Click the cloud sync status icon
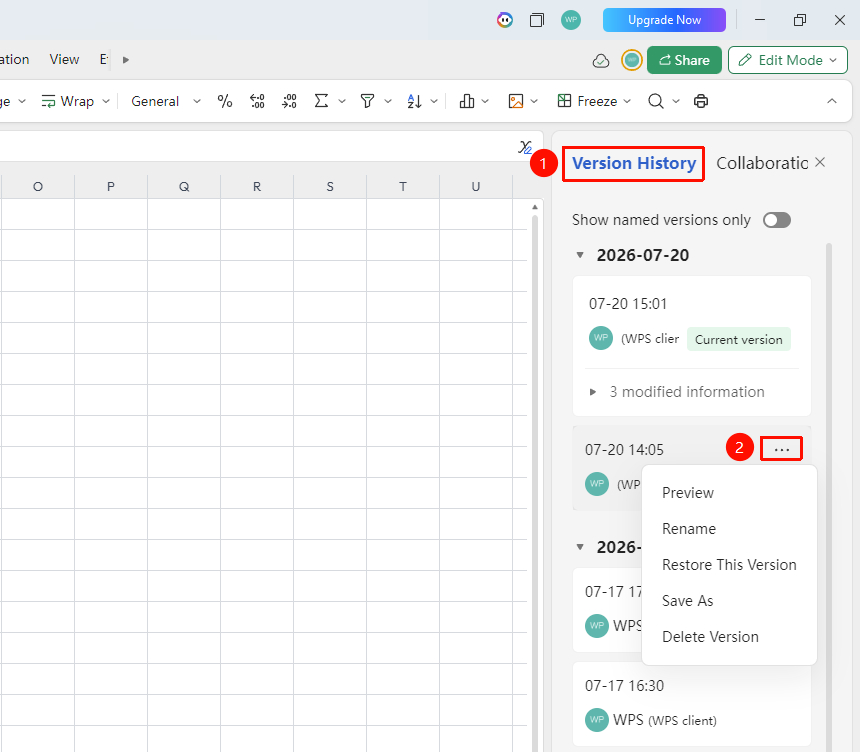860x752 pixels. click(x=601, y=60)
